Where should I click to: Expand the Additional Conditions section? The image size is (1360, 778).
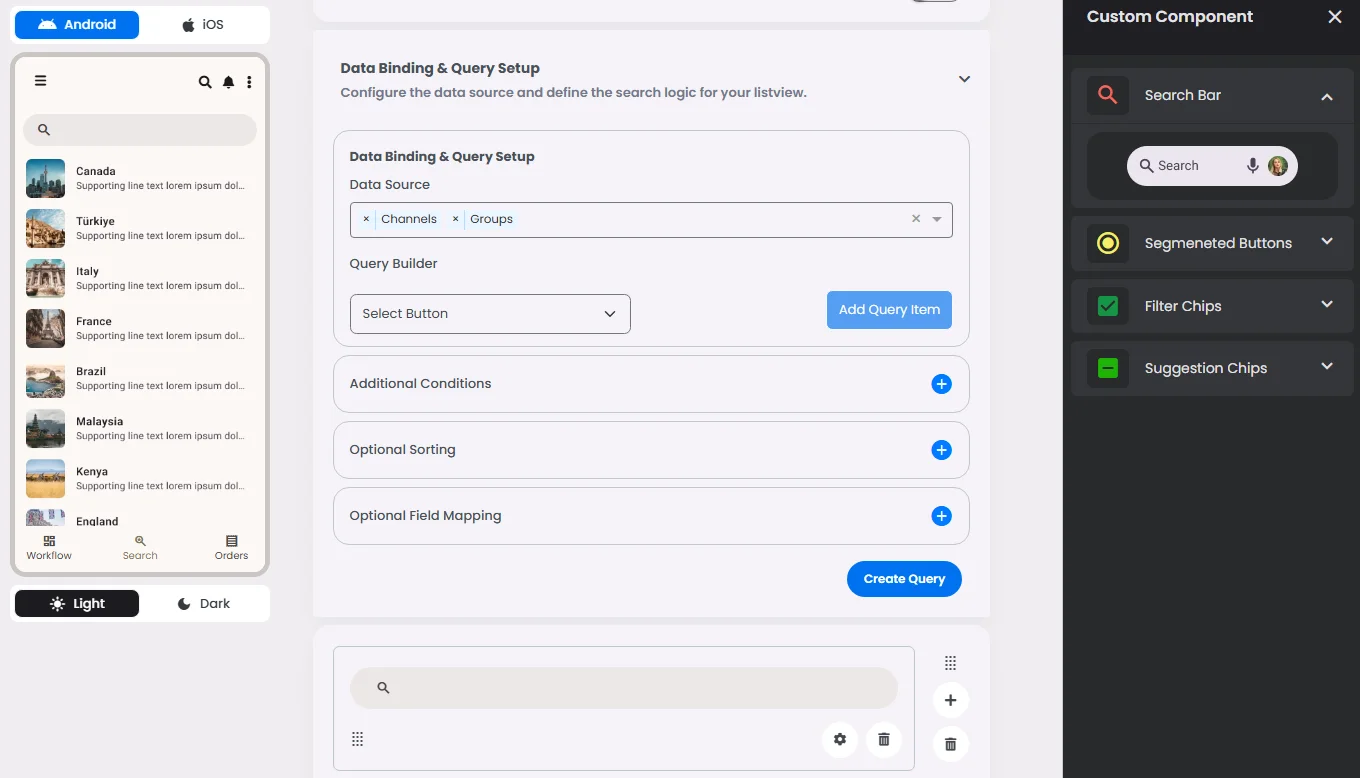941,384
